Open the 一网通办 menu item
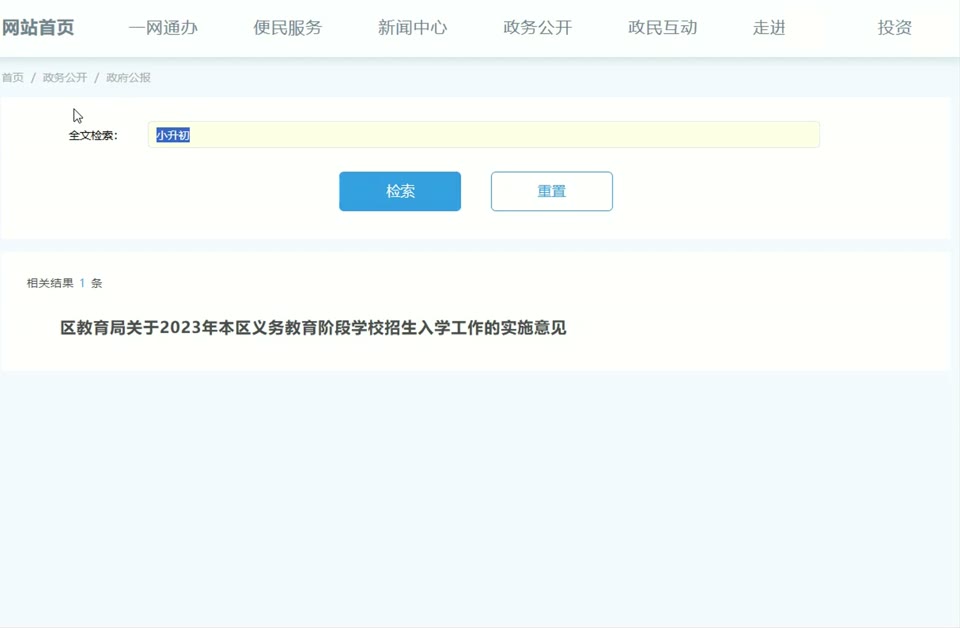Viewport: 960px width, 628px height. [x=163, y=28]
